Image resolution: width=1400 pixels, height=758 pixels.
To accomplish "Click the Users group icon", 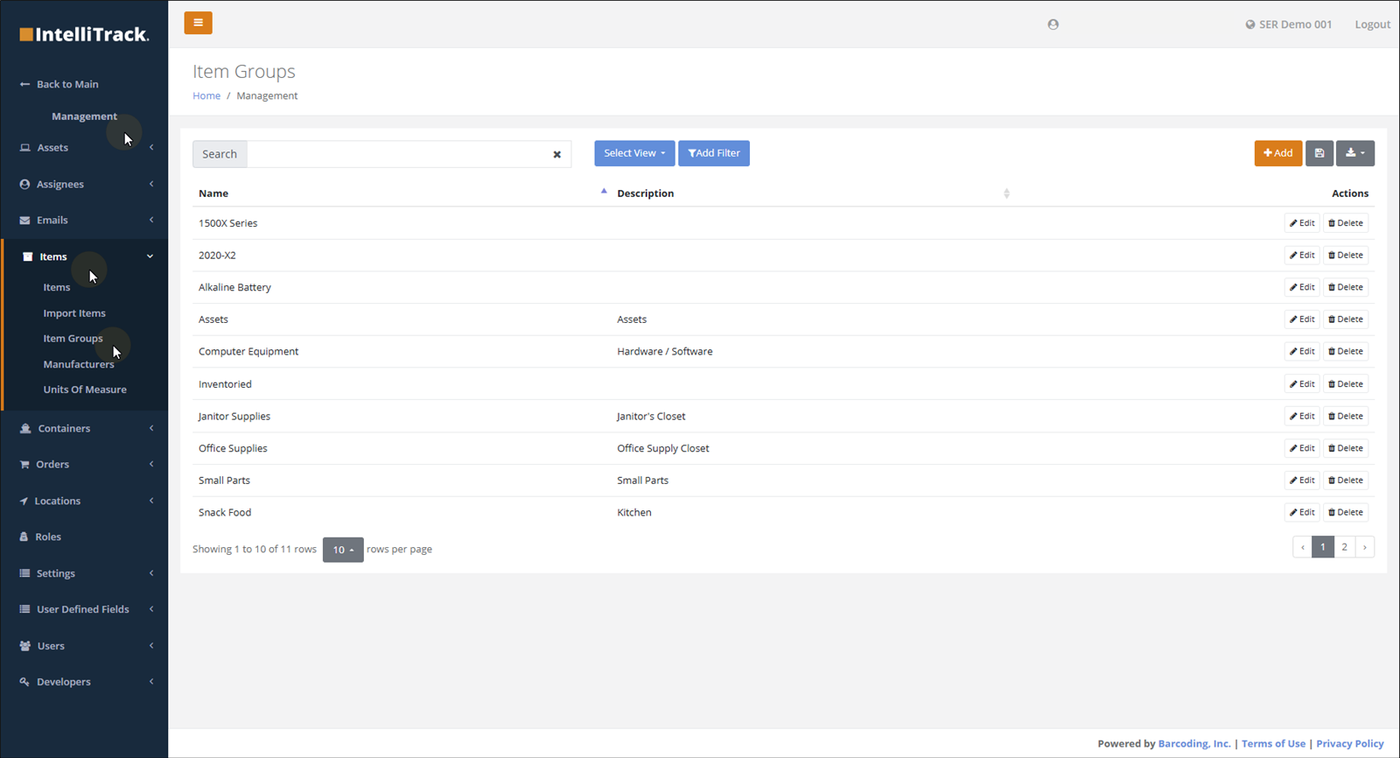I will (26, 646).
